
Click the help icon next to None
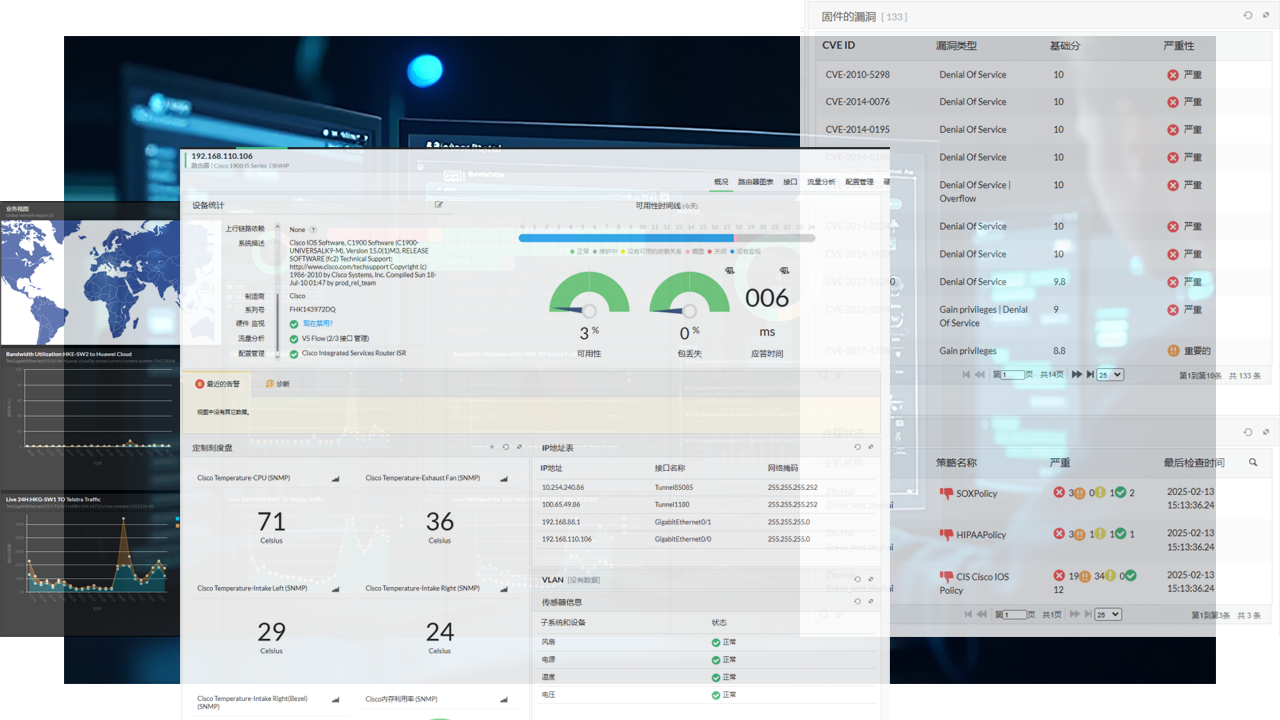tap(313, 230)
